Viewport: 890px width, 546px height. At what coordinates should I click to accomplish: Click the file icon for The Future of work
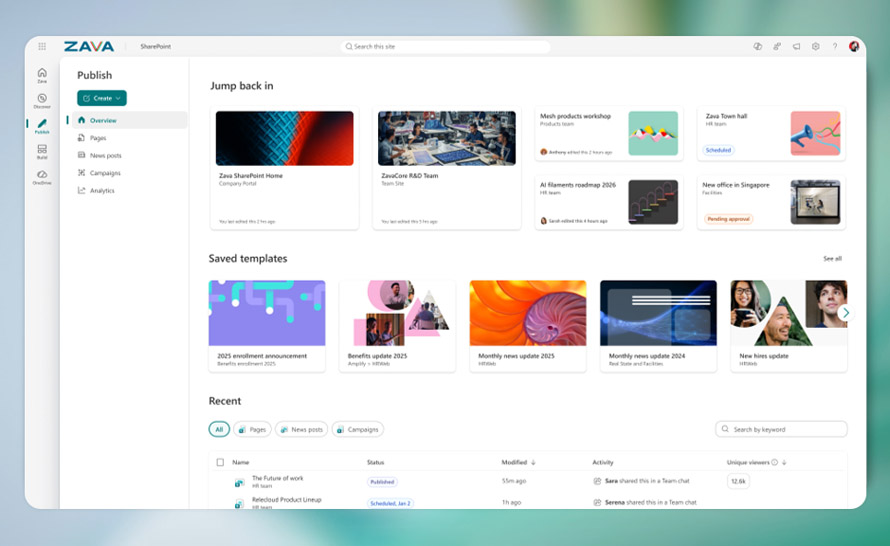tap(240, 482)
